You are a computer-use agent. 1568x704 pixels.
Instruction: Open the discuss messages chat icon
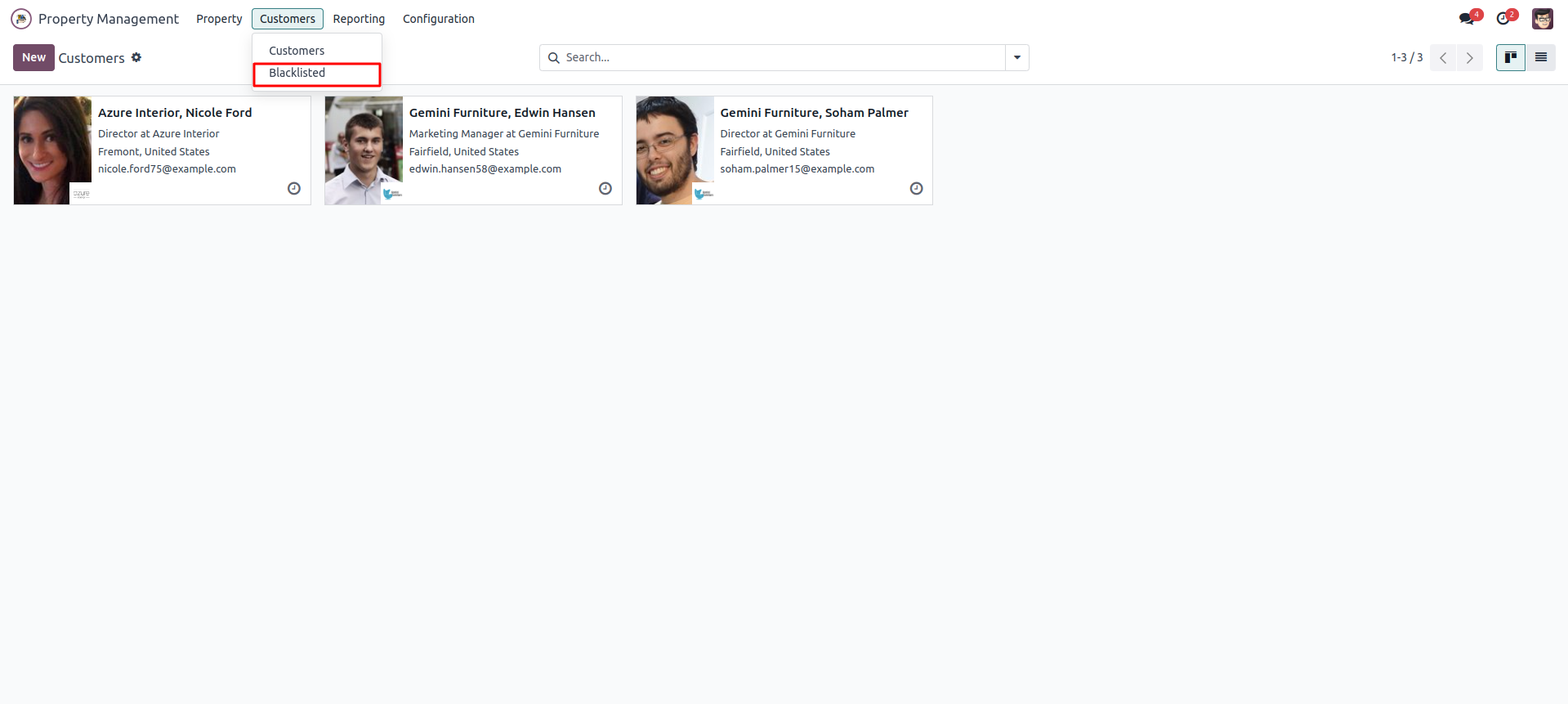click(x=1467, y=19)
